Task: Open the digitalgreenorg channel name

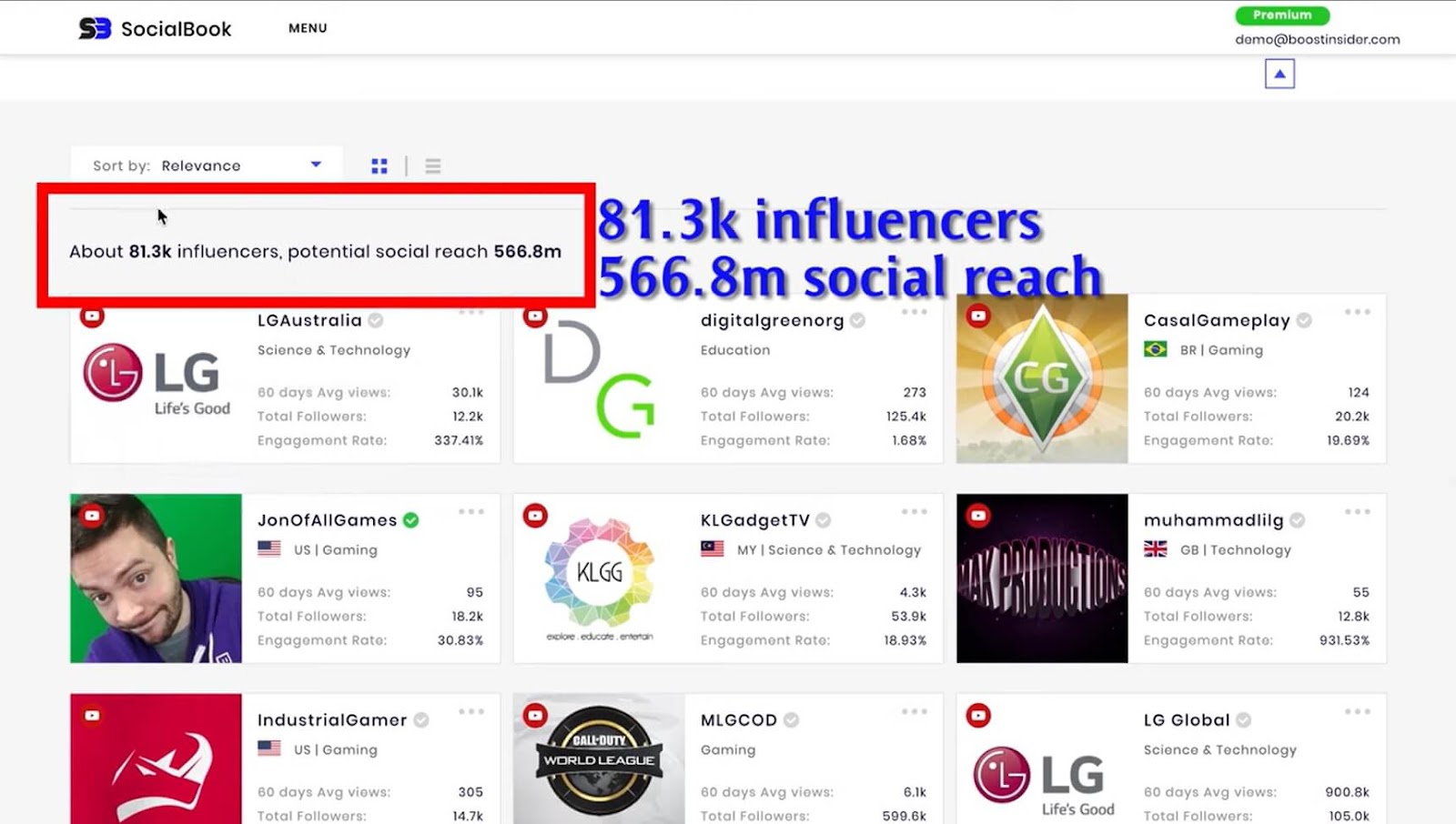Action: pyautogui.click(x=772, y=320)
